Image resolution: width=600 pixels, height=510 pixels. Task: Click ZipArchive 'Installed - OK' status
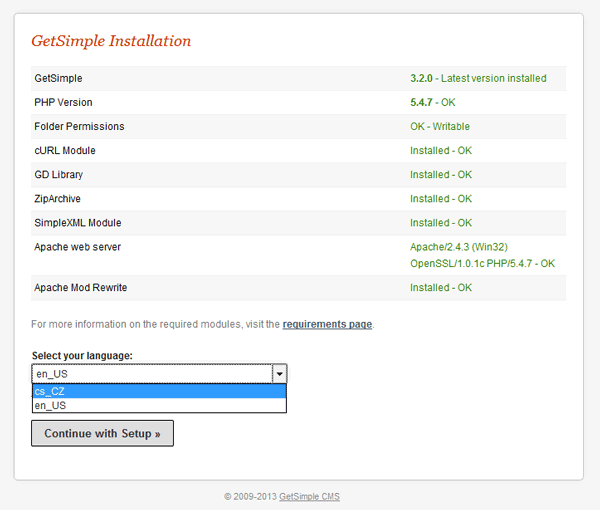(441, 199)
